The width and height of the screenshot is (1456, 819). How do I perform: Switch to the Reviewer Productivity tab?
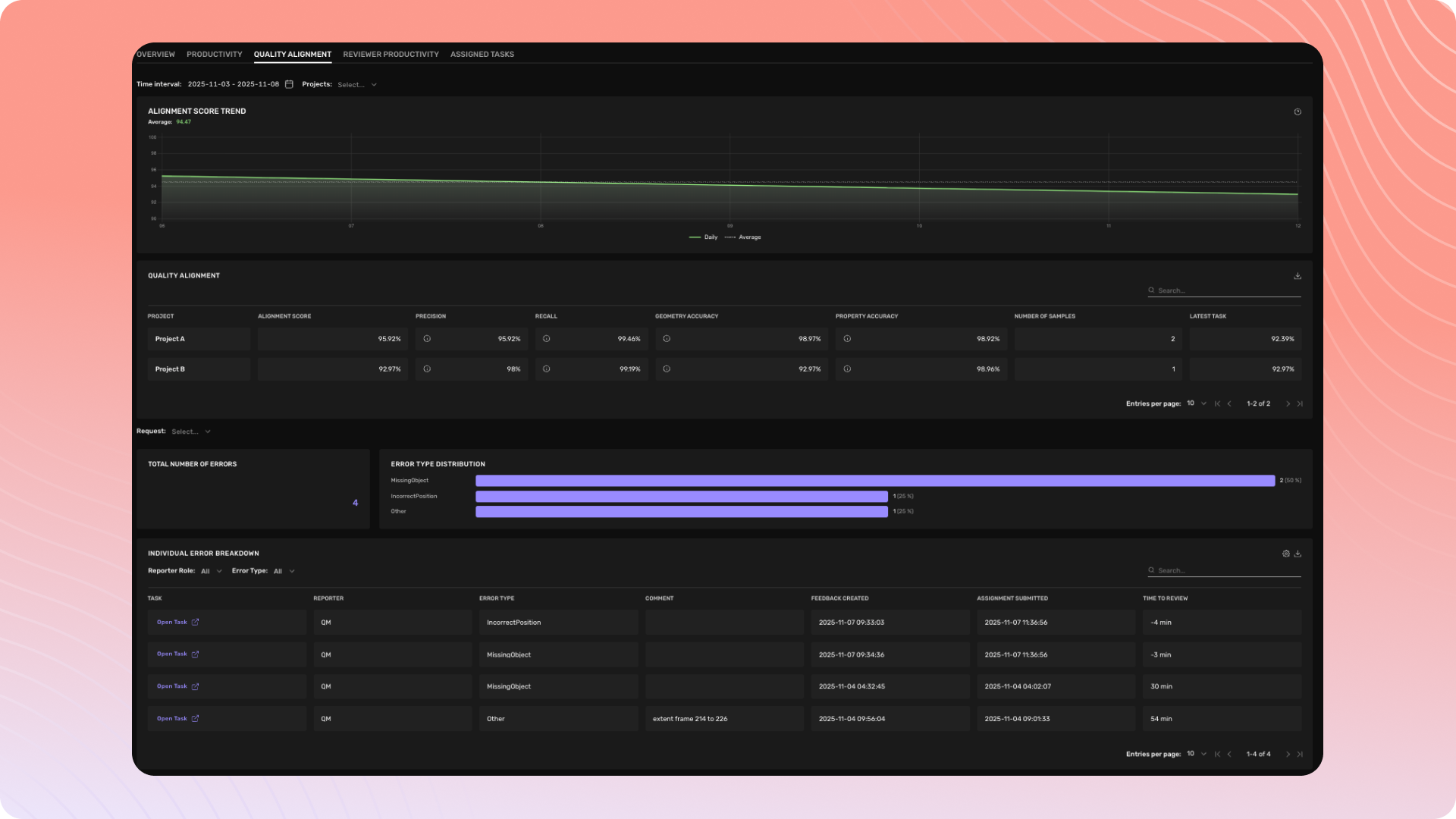tap(391, 54)
